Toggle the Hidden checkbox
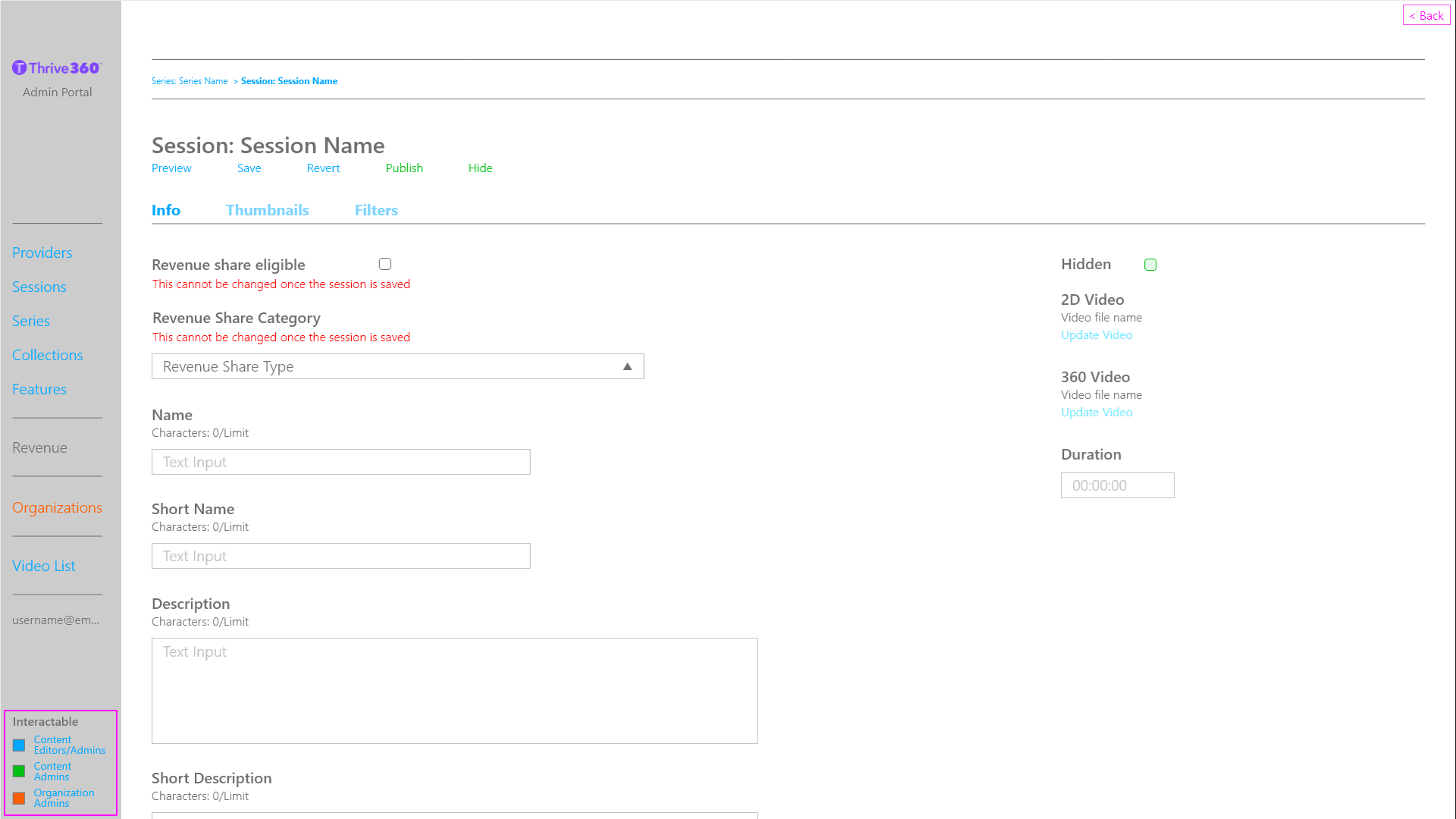Image resolution: width=1456 pixels, height=819 pixels. pos(1150,265)
